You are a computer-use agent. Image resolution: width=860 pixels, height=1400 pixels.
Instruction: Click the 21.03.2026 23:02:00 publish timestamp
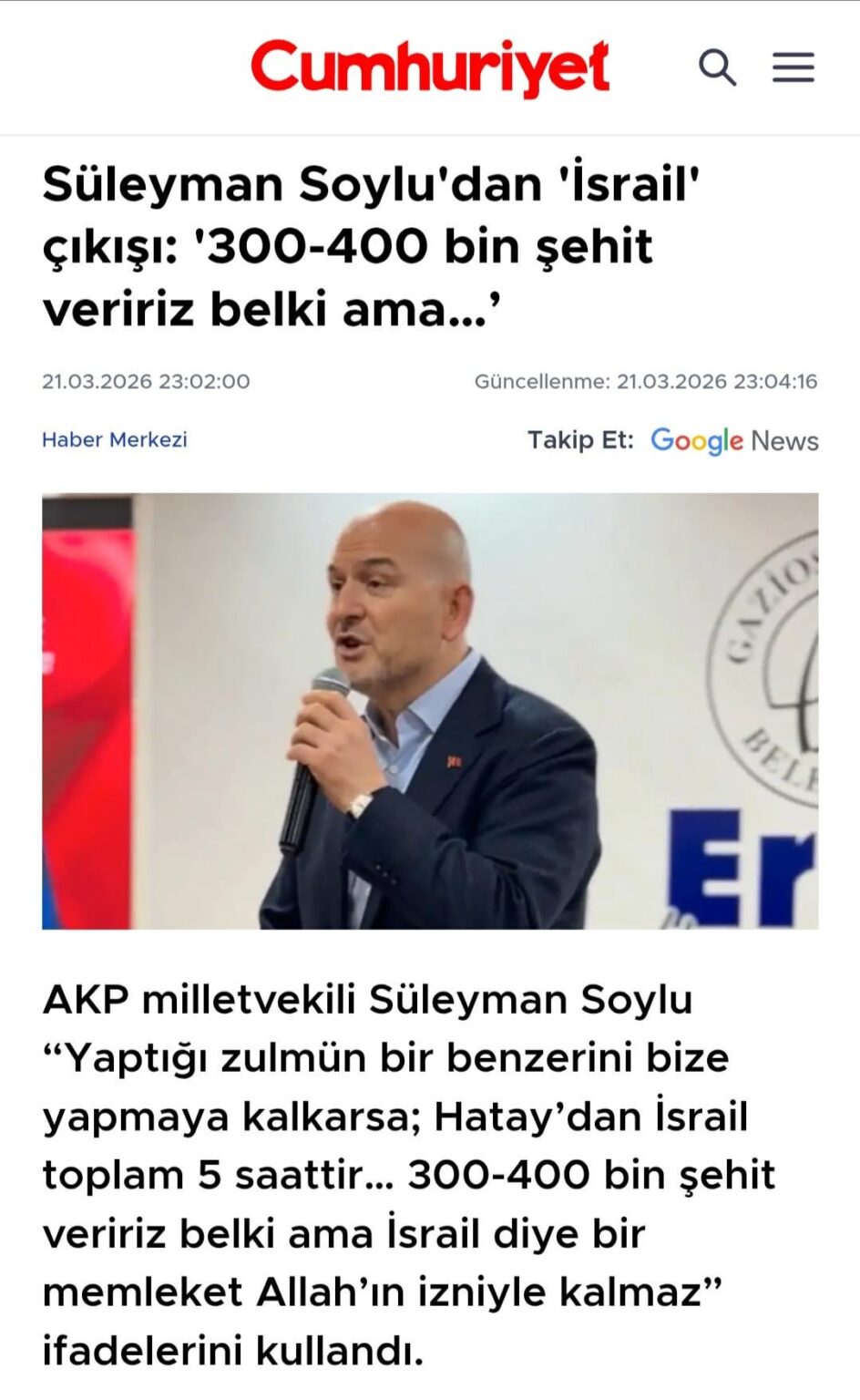pos(146,381)
